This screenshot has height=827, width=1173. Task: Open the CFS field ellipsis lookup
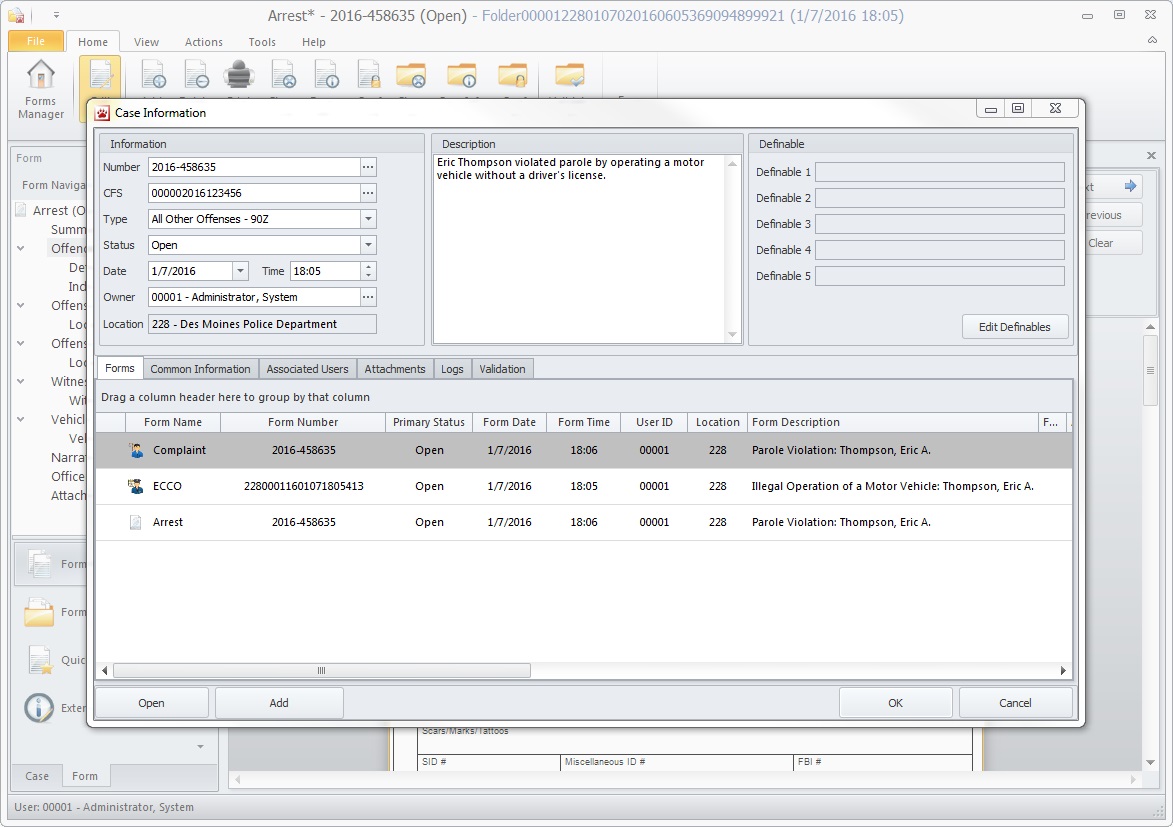(368, 193)
